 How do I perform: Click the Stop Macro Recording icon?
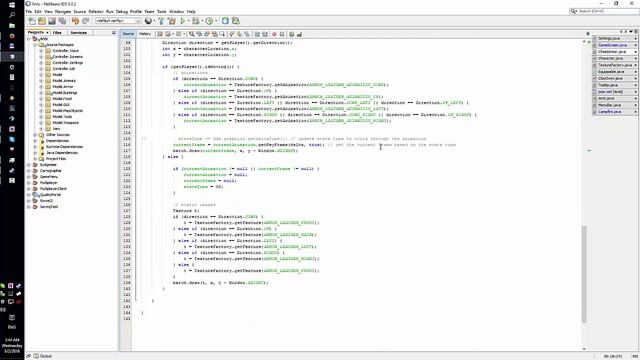pos(282,34)
